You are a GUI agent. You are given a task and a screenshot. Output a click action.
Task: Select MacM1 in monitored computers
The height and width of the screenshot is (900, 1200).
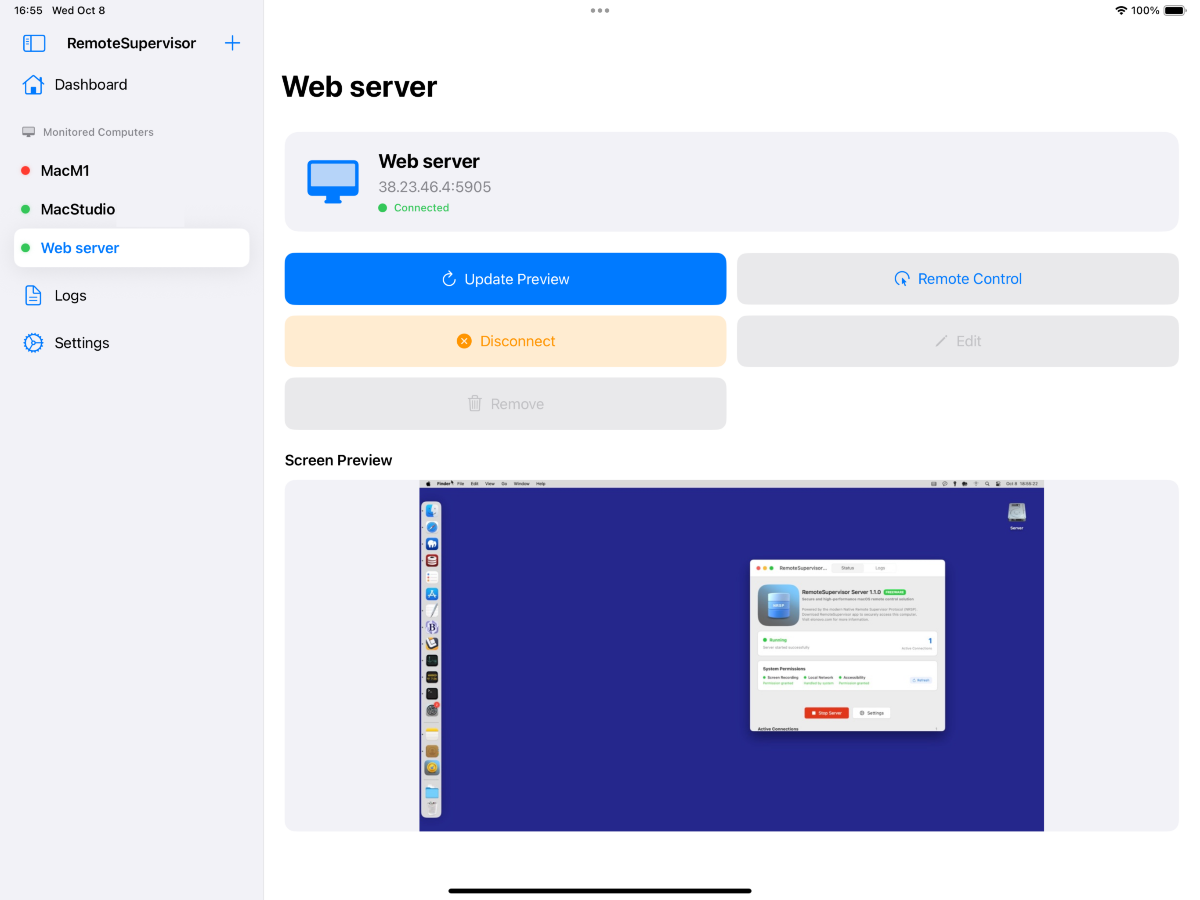pos(65,171)
